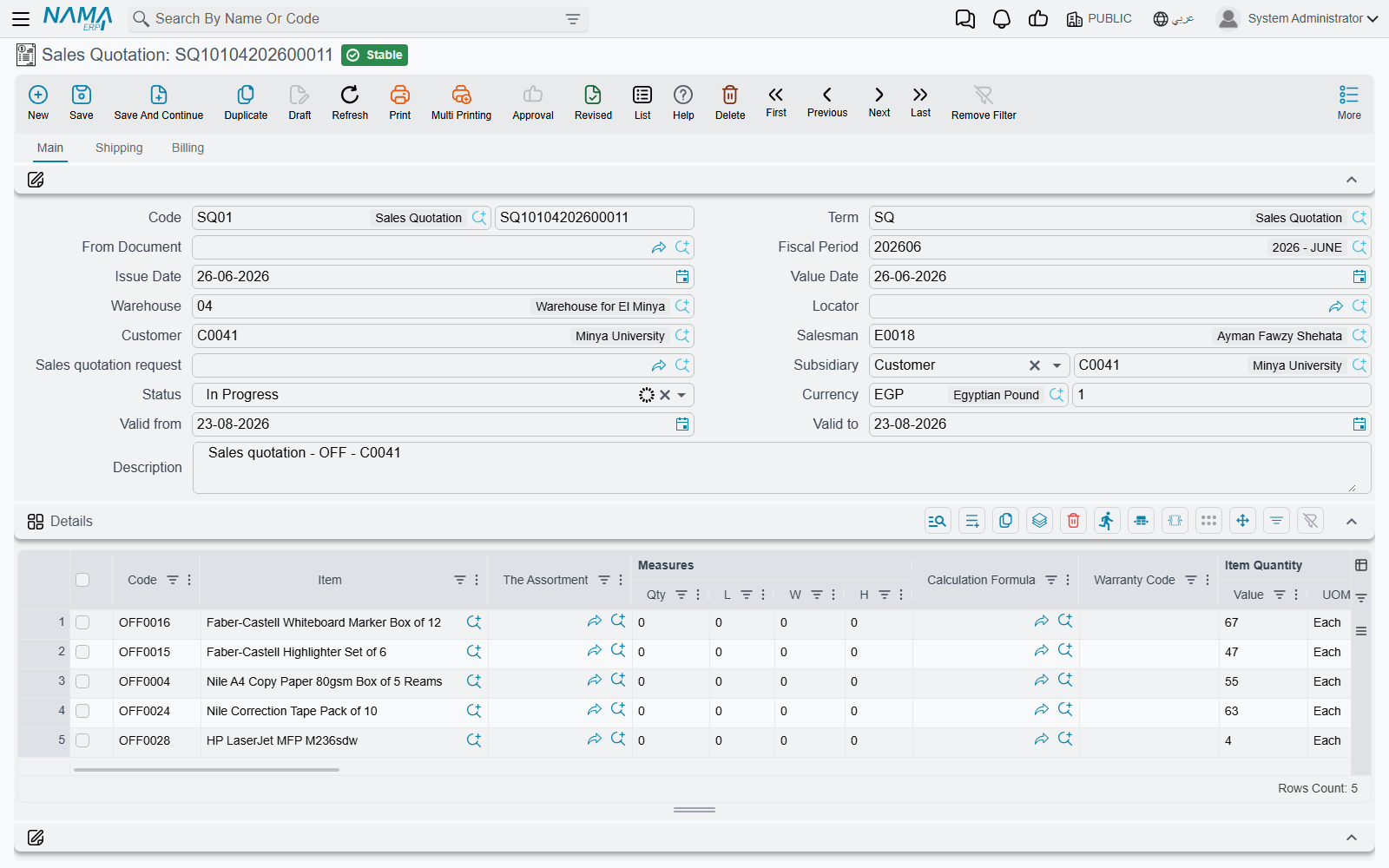Open the More actions menu

[x=1349, y=102]
